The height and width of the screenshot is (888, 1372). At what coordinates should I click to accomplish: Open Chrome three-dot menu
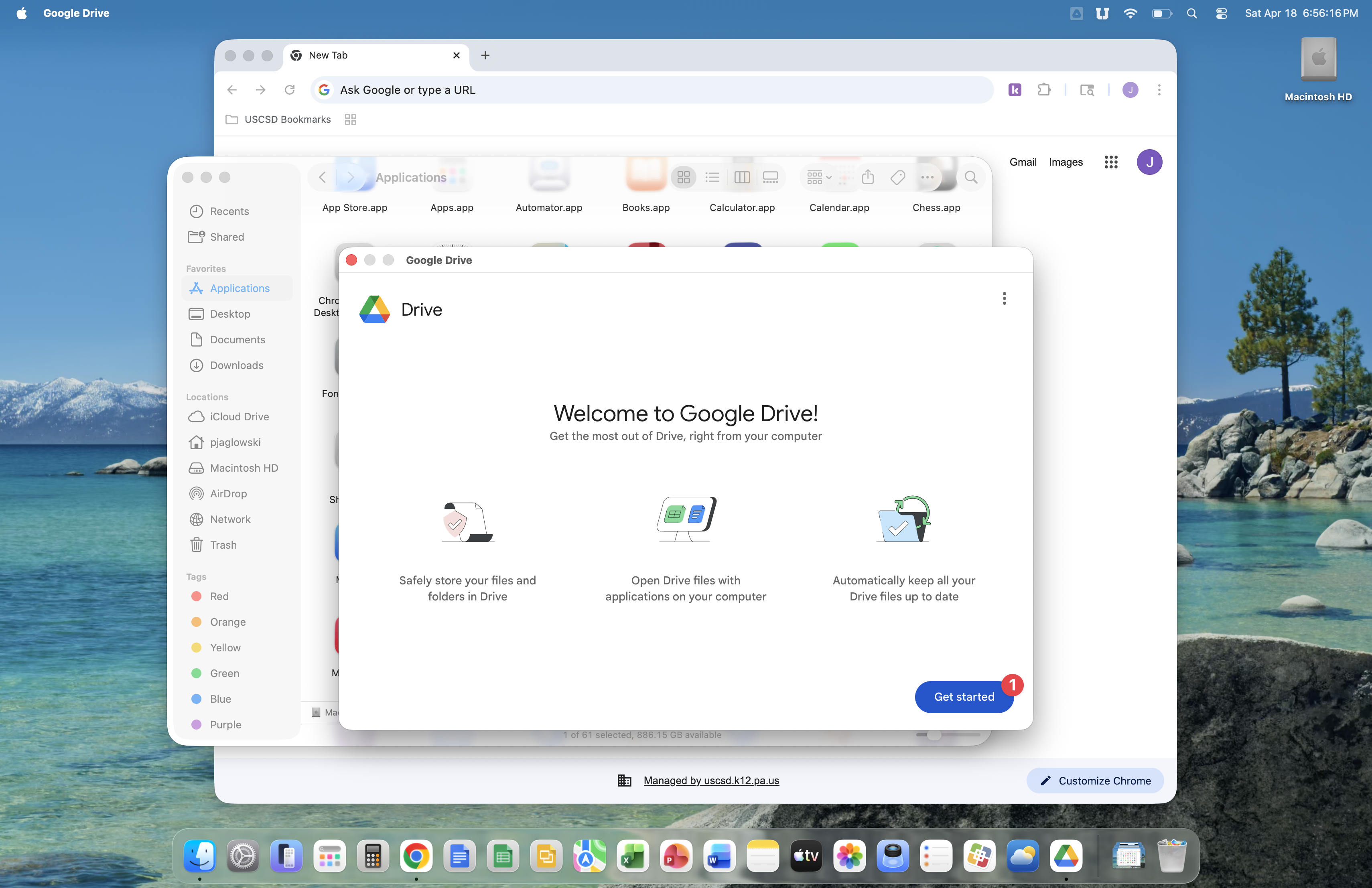(1159, 90)
